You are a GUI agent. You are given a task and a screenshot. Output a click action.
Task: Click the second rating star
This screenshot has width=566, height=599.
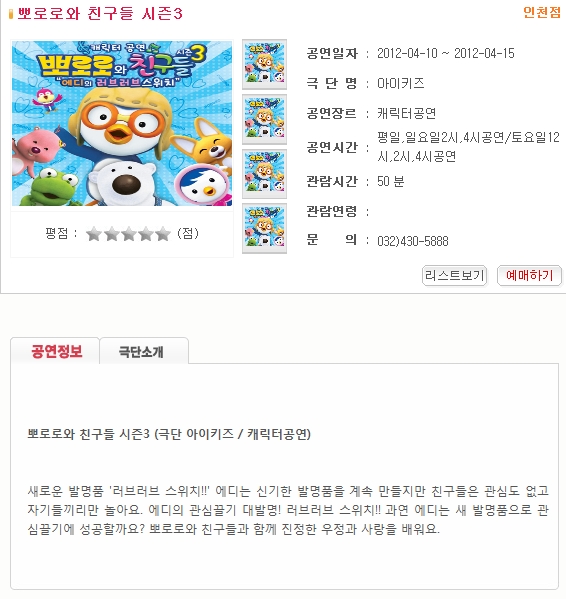(x=112, y=234)
